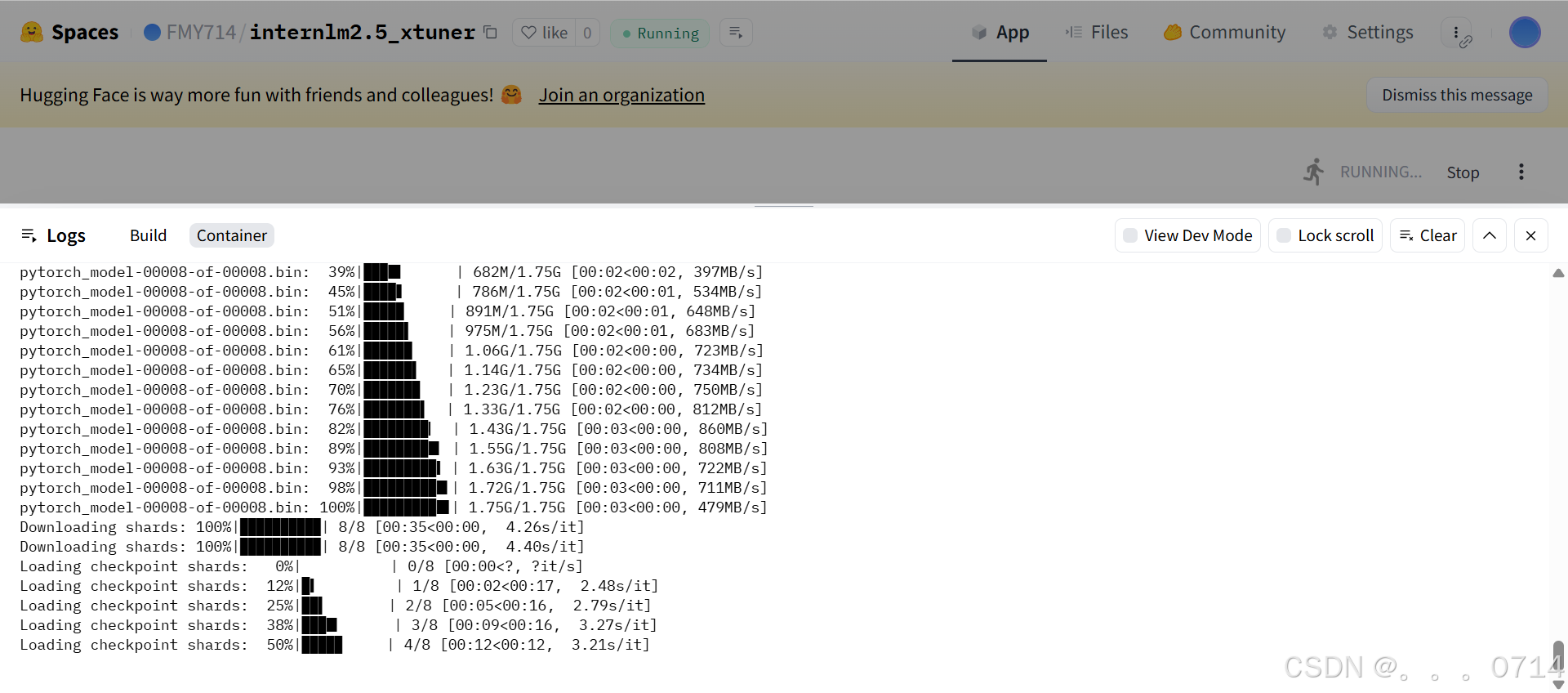View the like count of 0
The height and width of the screenshot is (693, 1568).
tap(587, 33)
